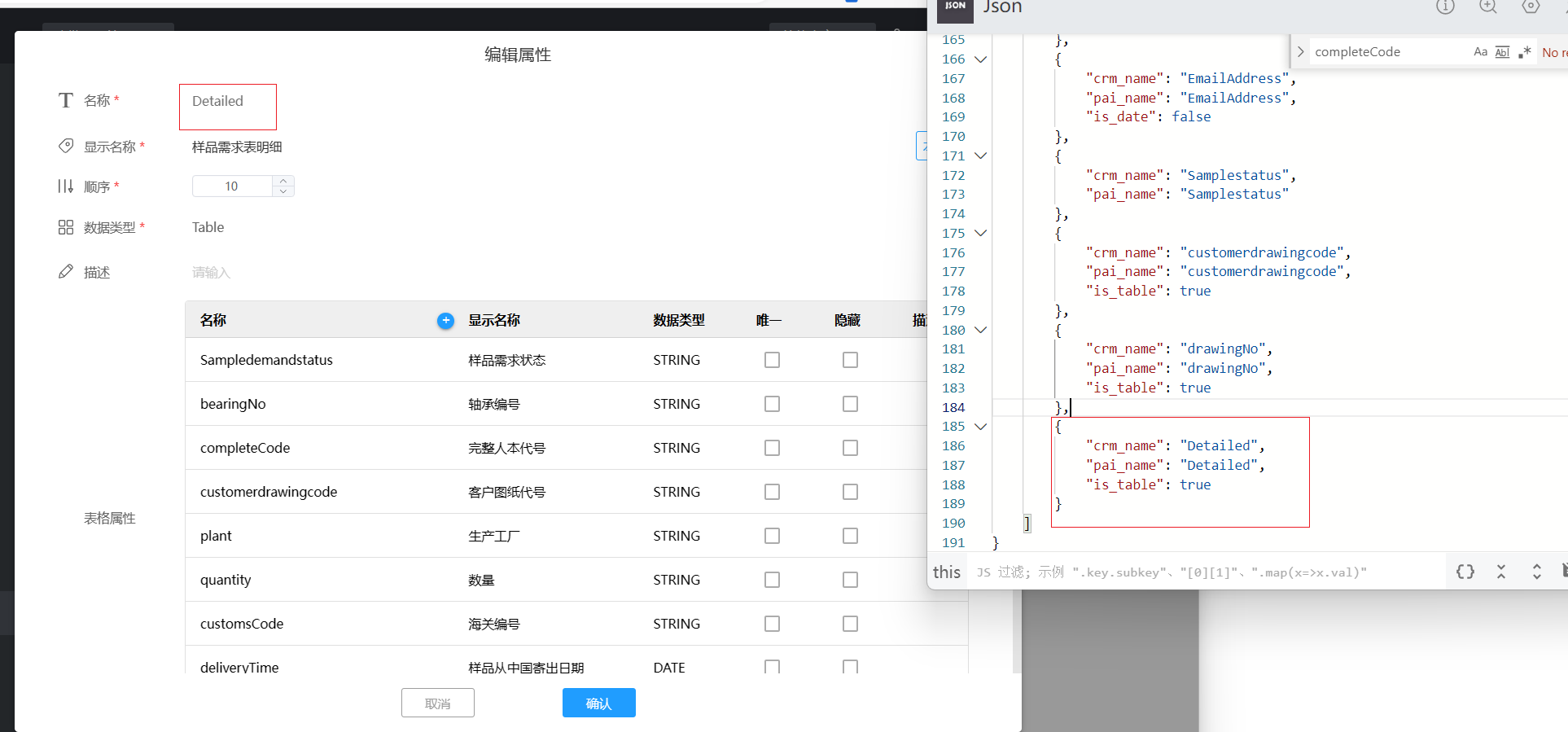Collapse the JSON object at line 185
The width and height of the screenshot is (1568, 732).
click(981, 427)
